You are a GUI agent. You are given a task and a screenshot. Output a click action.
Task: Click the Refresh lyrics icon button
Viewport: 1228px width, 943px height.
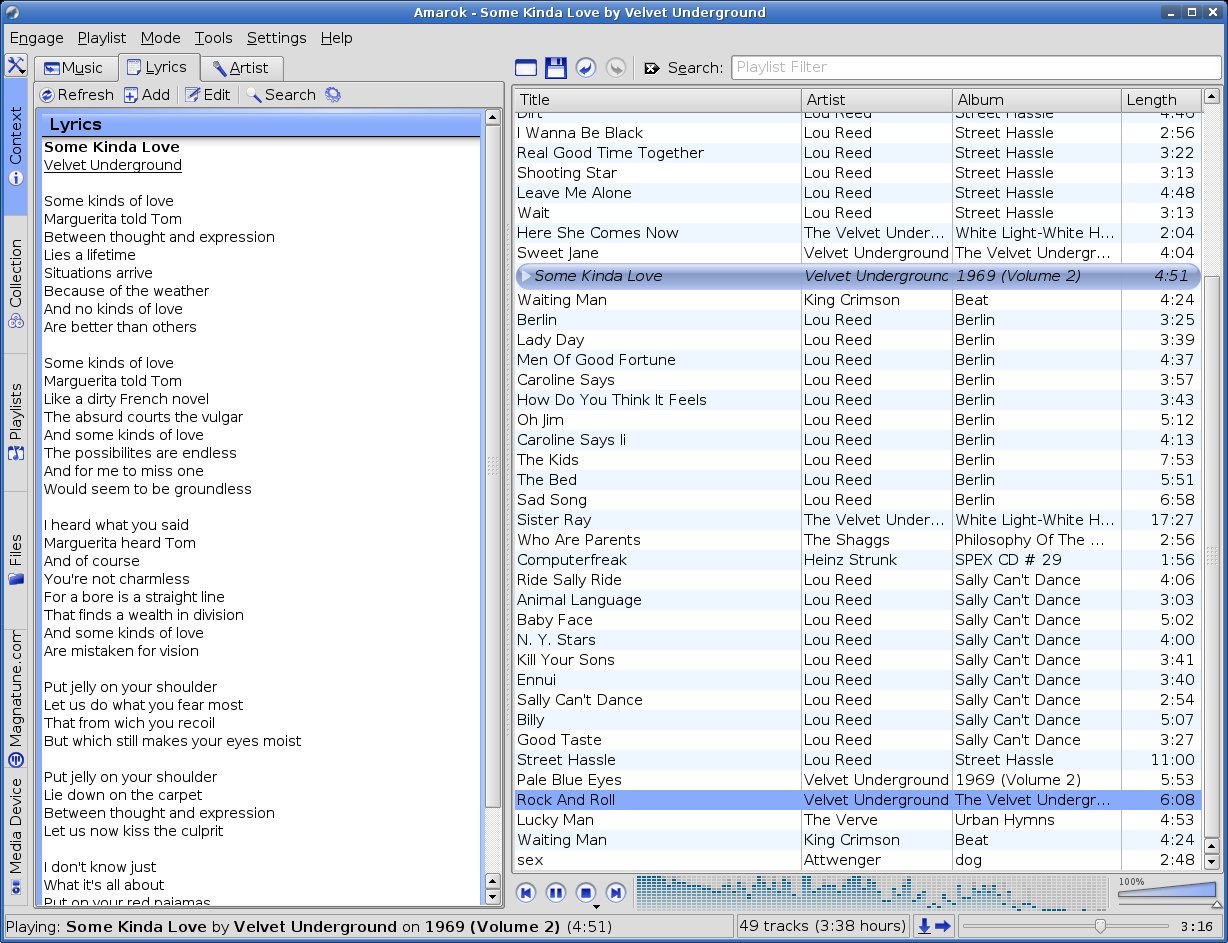coord(77,95)
